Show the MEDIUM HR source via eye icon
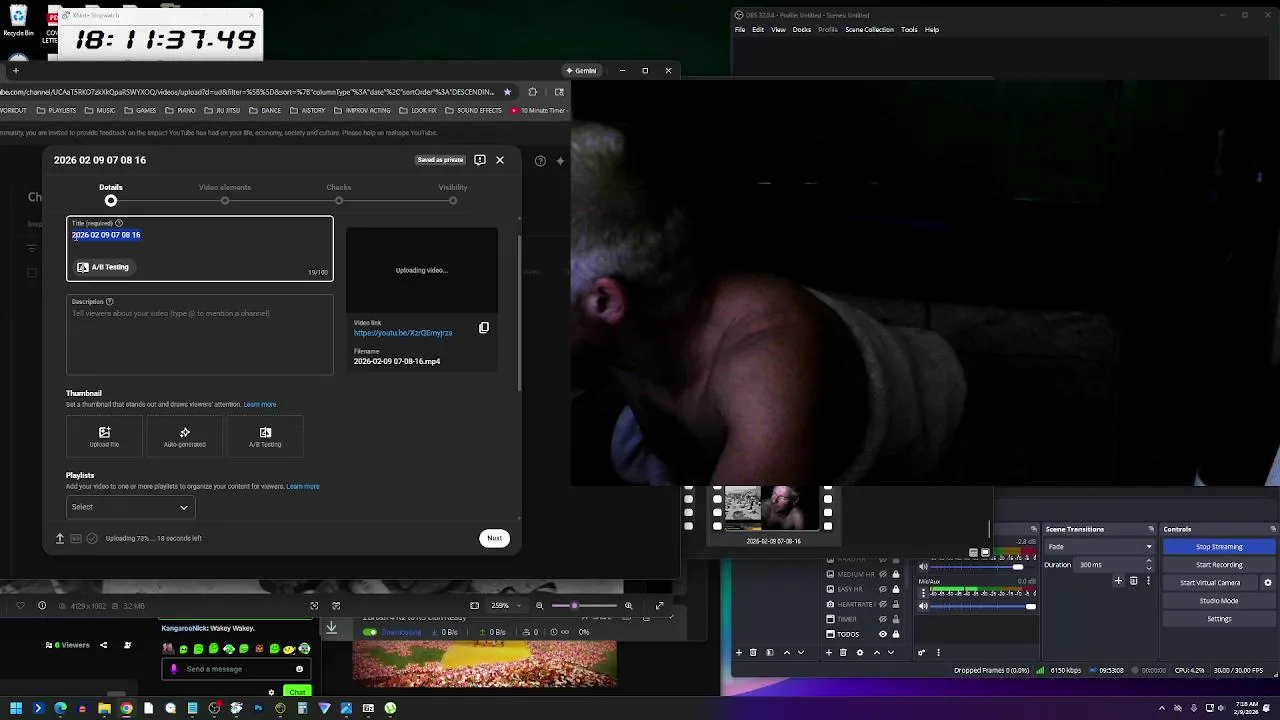Screen dimensions: 1280x720 pos(882,574)
